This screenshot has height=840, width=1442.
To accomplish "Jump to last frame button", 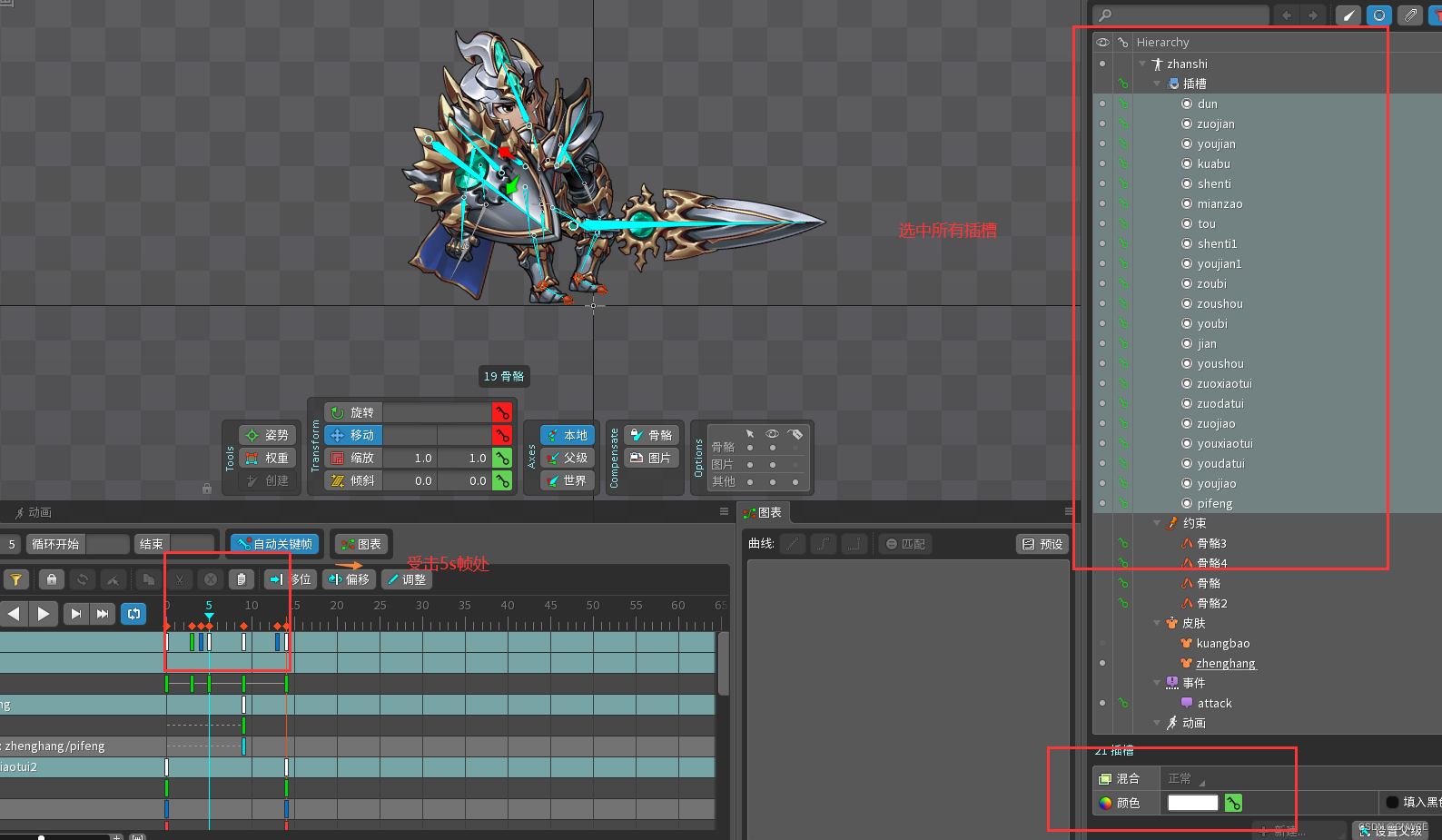I will pos(103,614).
